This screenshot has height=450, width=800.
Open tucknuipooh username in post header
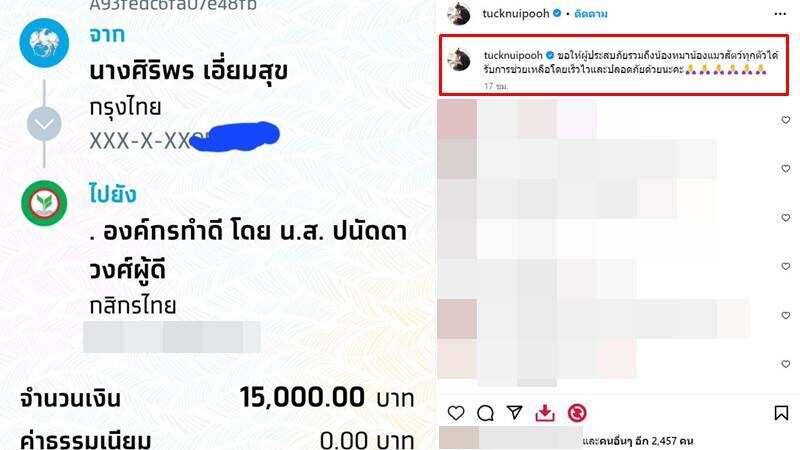(516, 13)
